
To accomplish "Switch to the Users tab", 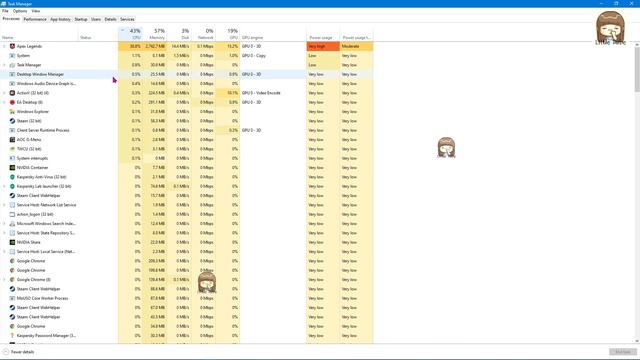I will (96, 19).
